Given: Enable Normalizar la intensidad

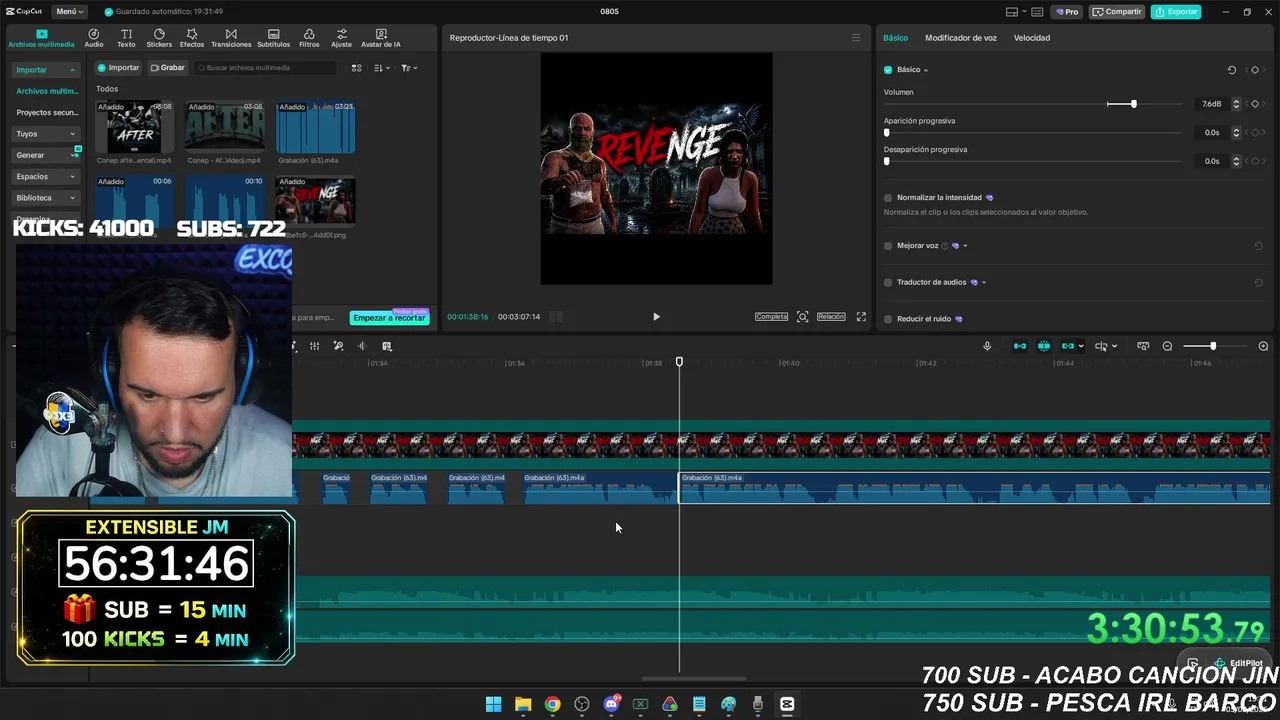Looking at the screenshot, I should click(888, 198).
